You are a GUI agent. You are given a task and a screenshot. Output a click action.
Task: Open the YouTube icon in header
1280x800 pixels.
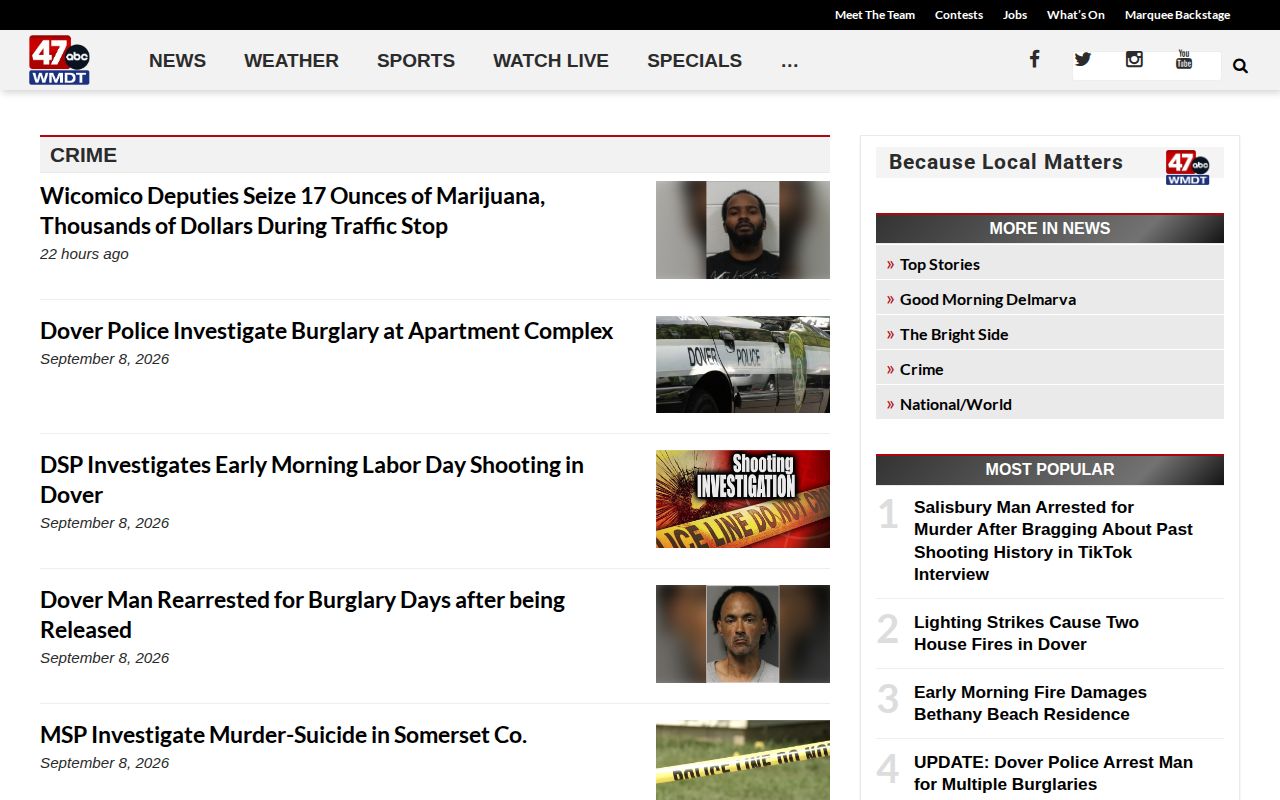tap(1184, 59)
